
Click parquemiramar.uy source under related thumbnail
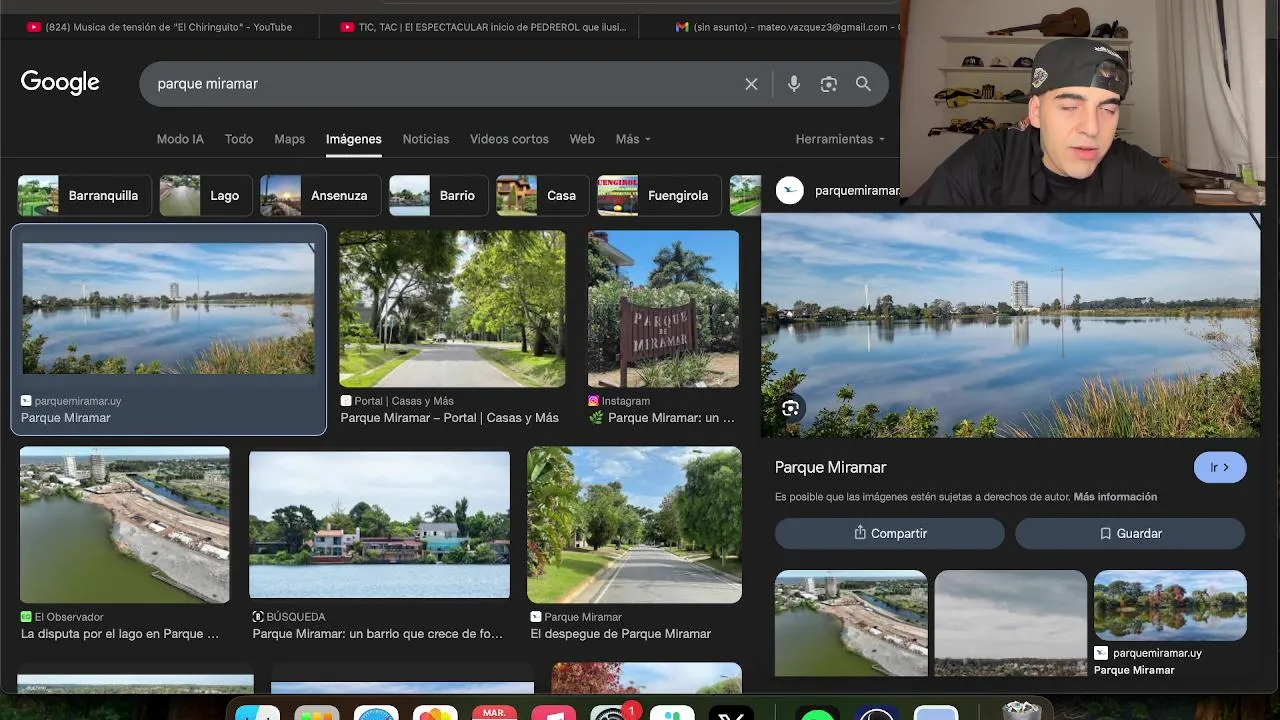[1156, 653]
